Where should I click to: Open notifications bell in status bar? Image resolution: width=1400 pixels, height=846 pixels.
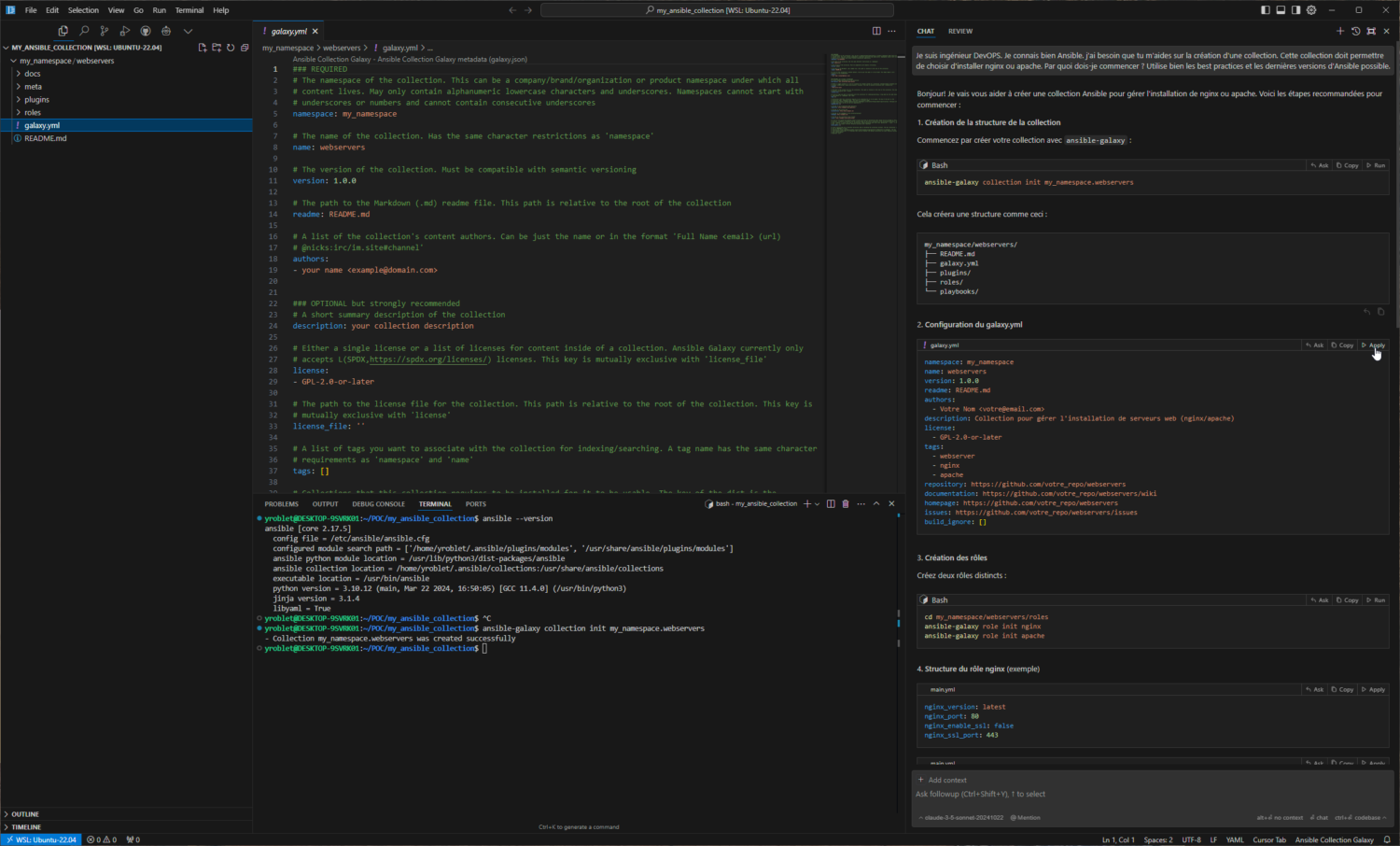click(1388, 839)
